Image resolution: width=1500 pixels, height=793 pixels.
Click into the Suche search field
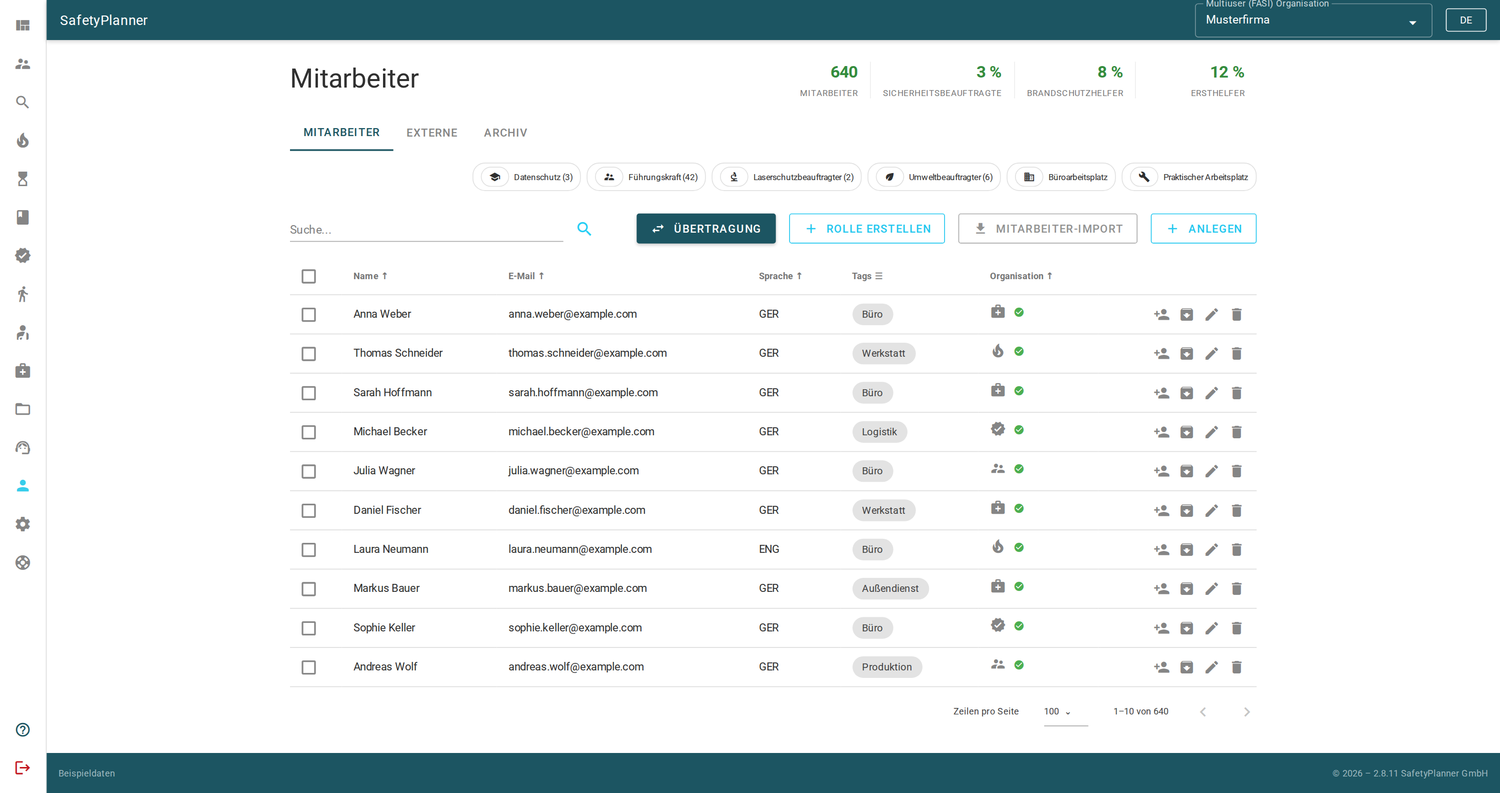[x=427, y=229]
